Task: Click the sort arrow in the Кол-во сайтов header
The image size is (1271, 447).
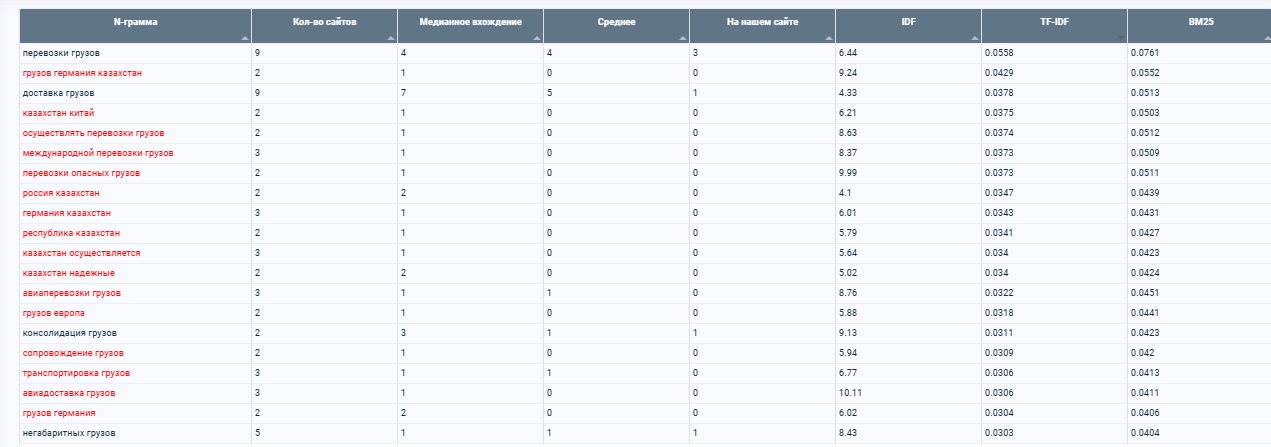Action: pyautogui.click(x=391, y=38)
